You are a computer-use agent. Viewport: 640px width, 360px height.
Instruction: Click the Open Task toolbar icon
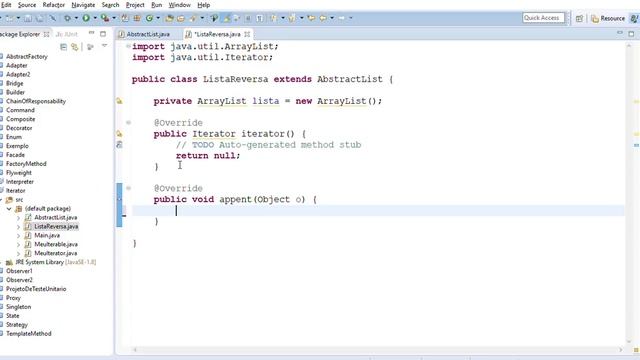181,18
